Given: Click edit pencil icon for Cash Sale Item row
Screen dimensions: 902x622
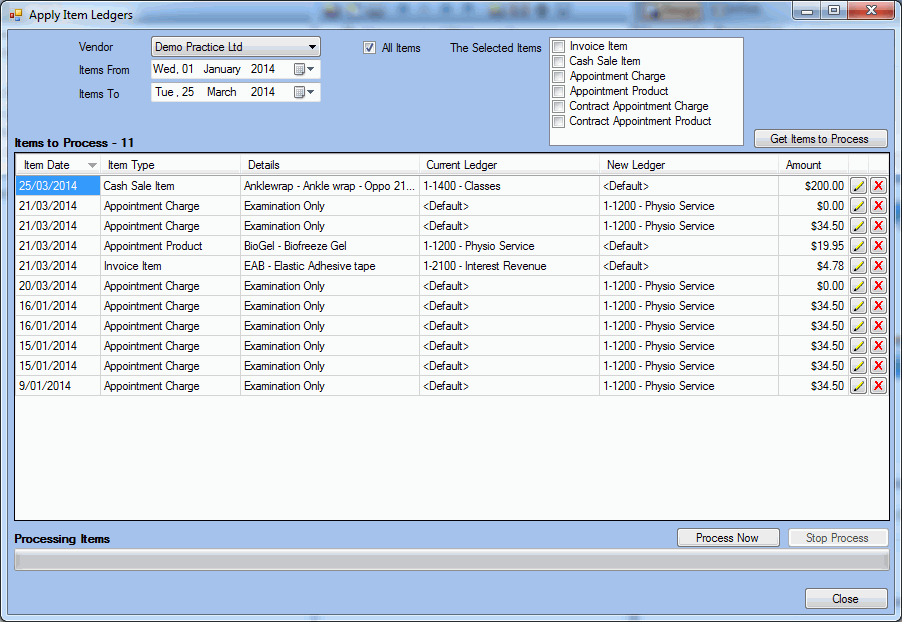Looking at the screenshot, I should point(858,186).
